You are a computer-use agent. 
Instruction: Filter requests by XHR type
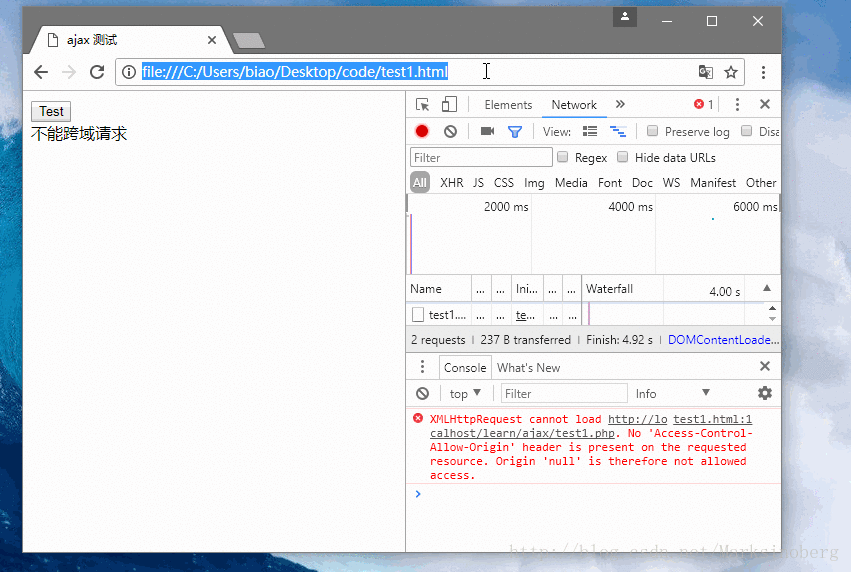pyautogui.click(x=451, y=183)
